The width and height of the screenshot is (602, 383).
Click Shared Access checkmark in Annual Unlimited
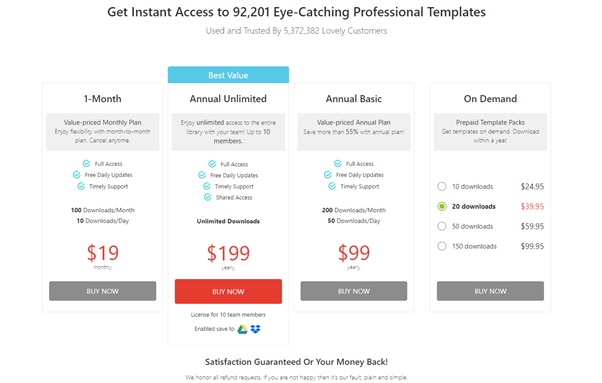coord(208,197)
